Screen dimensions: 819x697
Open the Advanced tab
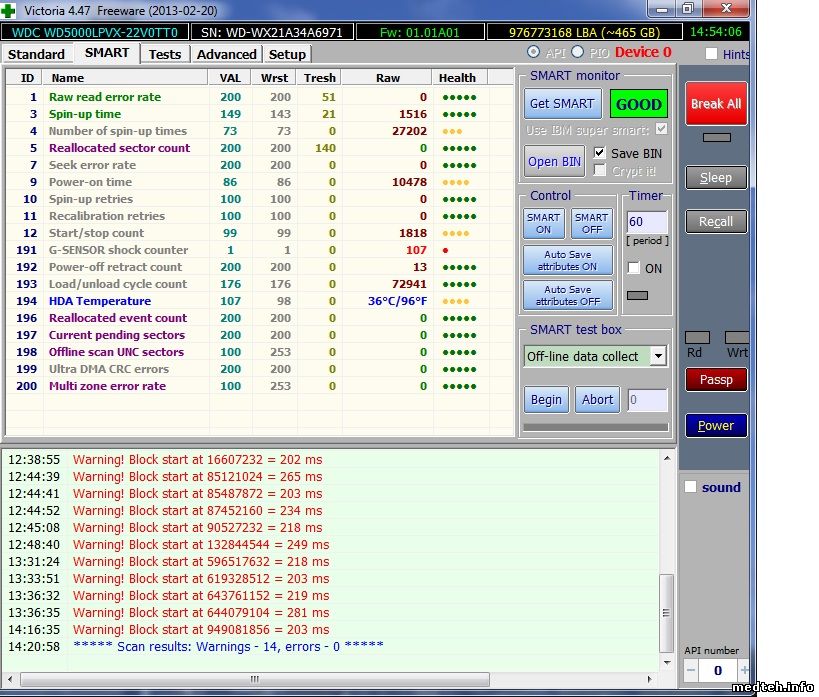click(226, 54)
